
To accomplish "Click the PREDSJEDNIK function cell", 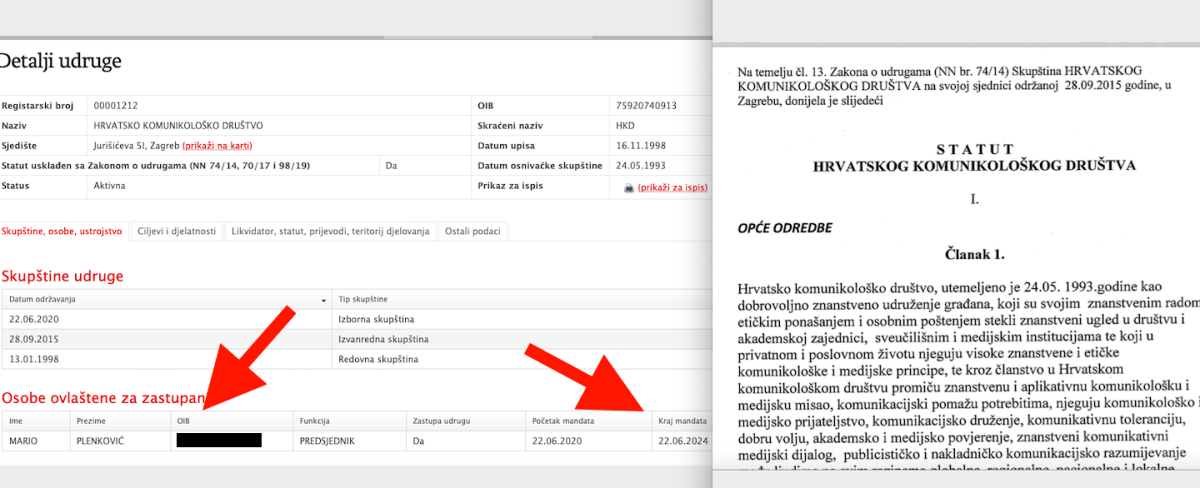I will [350, 440].
